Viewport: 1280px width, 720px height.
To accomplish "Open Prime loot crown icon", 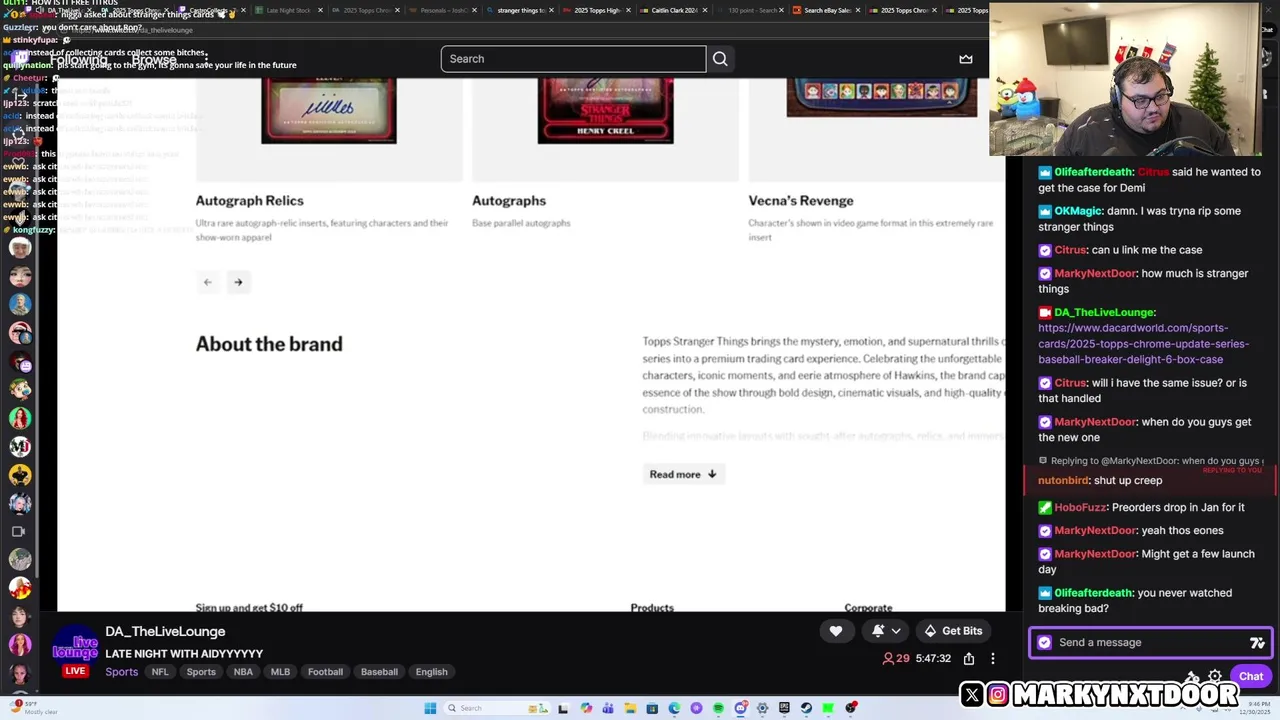I will coord(966,59).
